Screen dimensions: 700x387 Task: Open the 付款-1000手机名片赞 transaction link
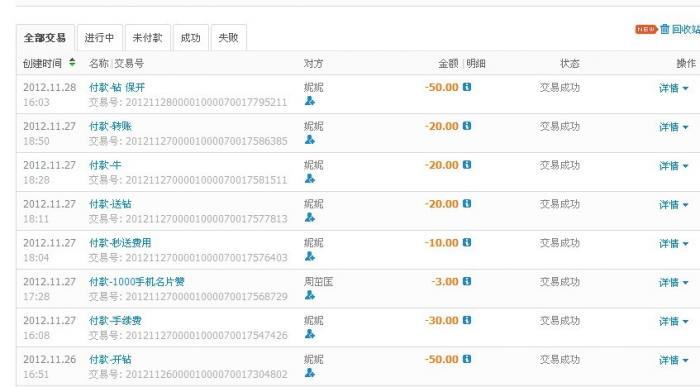click(x=137, y=282)
